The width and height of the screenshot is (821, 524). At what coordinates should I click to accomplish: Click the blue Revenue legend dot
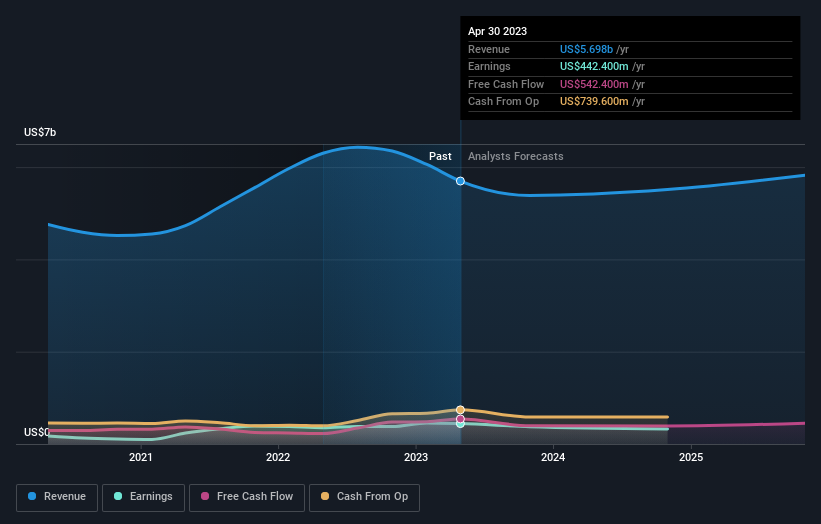point(32,496)
